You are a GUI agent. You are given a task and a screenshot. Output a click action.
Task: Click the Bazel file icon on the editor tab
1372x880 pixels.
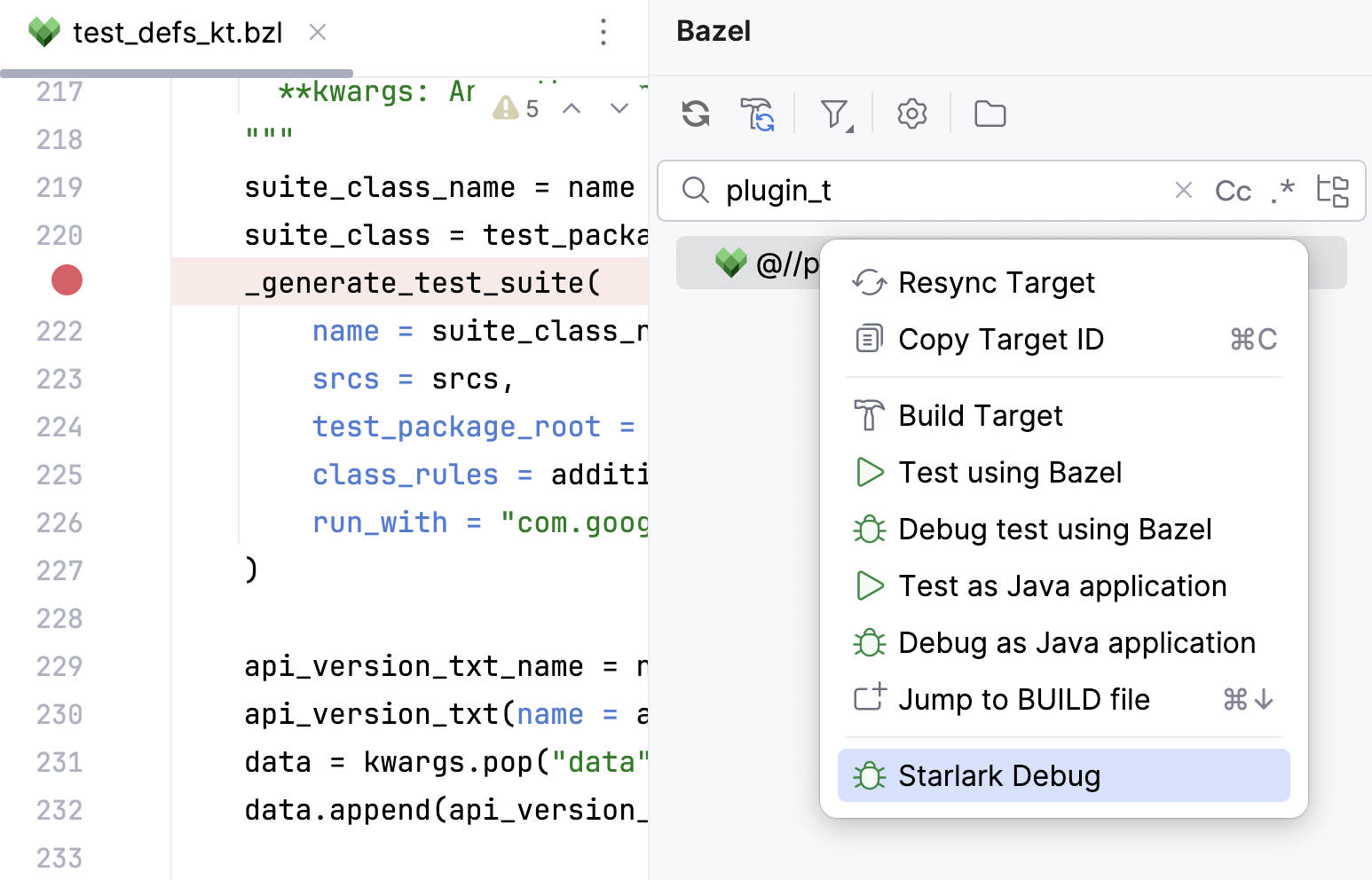coord(43,30)
